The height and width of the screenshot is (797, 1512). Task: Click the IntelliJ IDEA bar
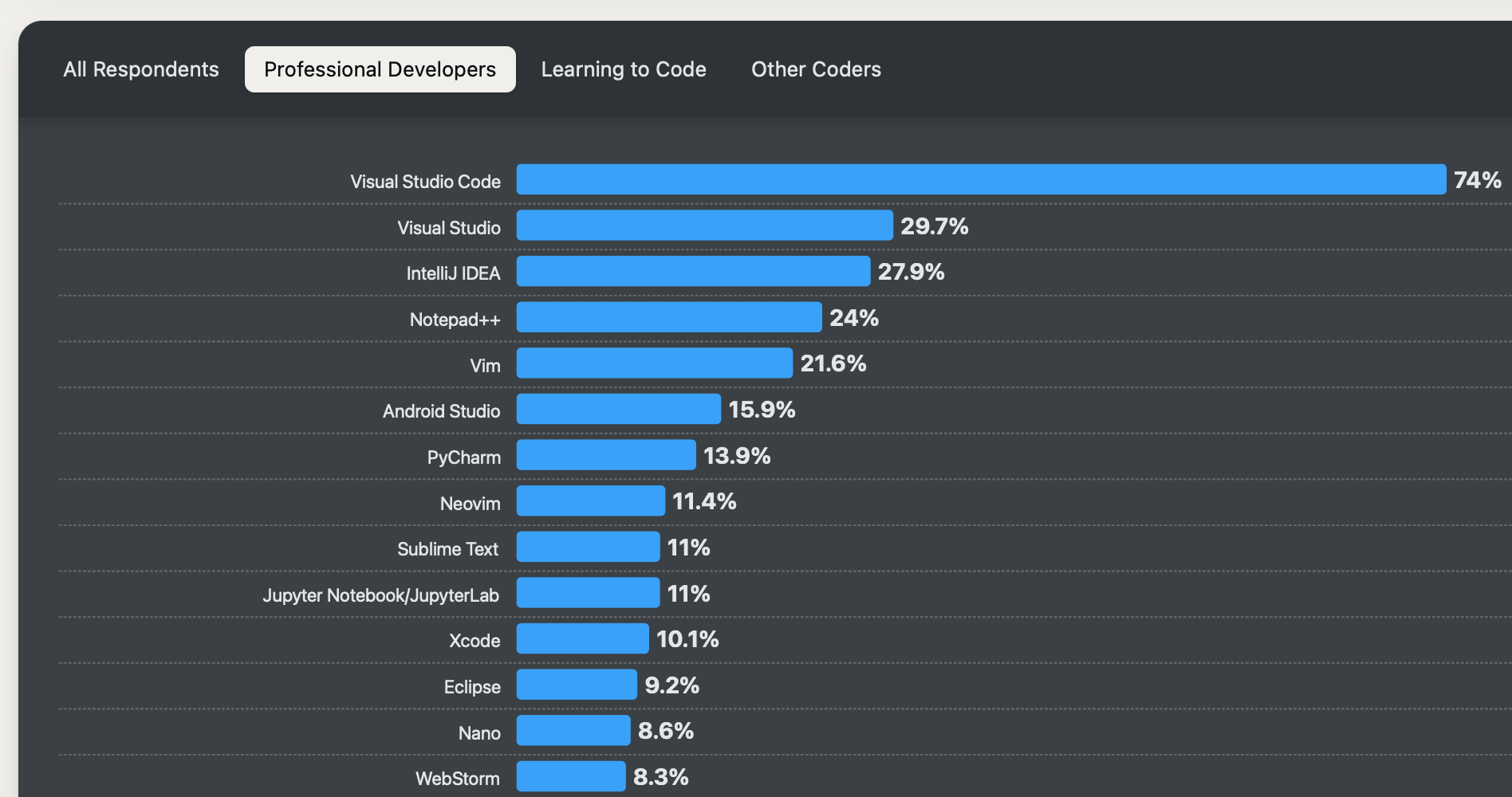click(693, 271)
